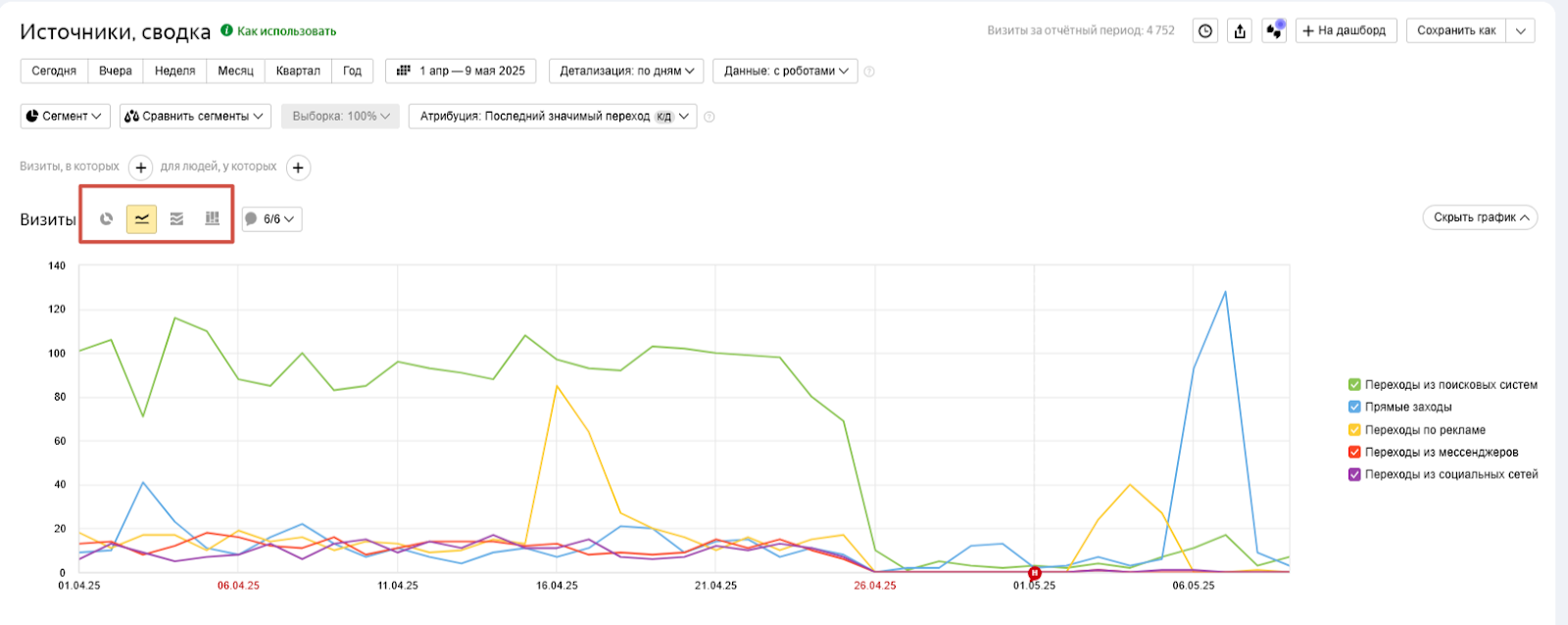Toggle Переходы по рекламе legend checkbox

(x=1354, y=430)
